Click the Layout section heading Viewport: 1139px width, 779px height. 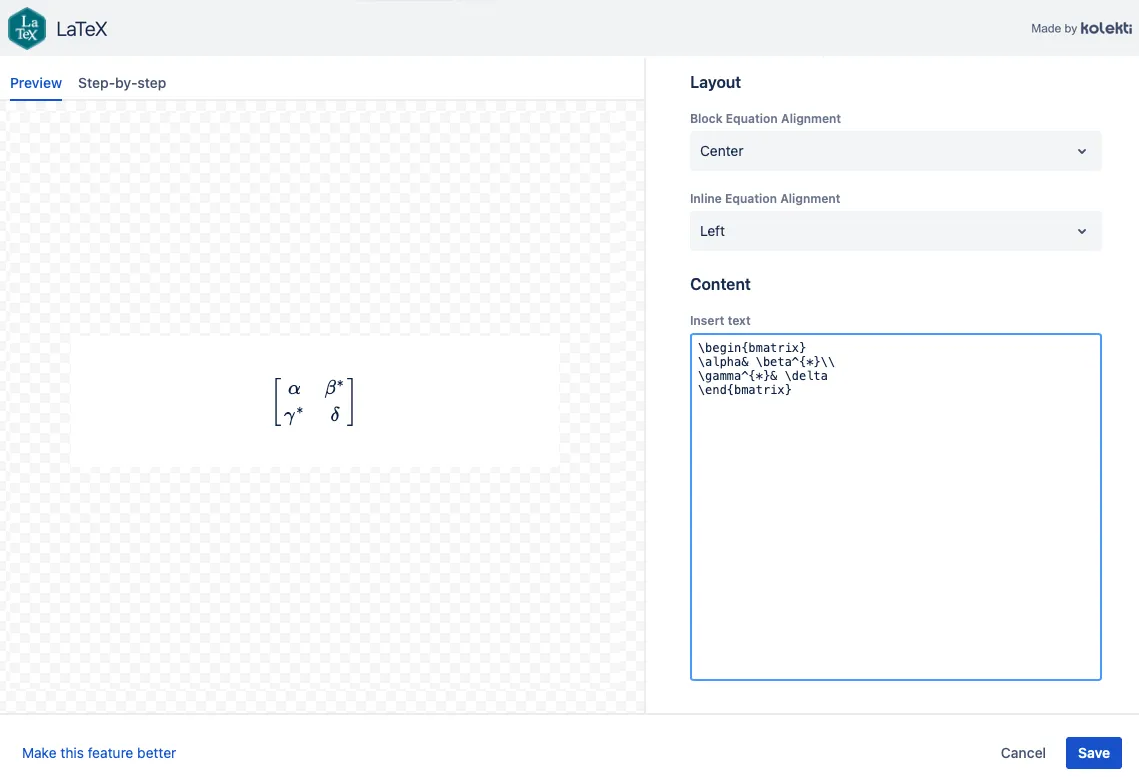tap(715, 82)
